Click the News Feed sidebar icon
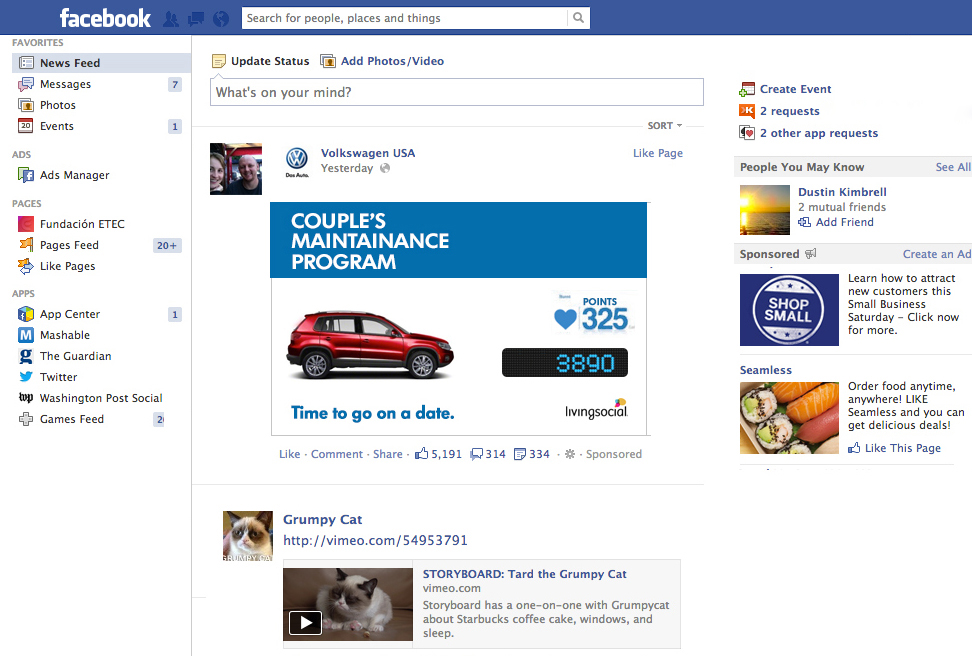Viewport: 972px width, 656px height. coord(26,63)
